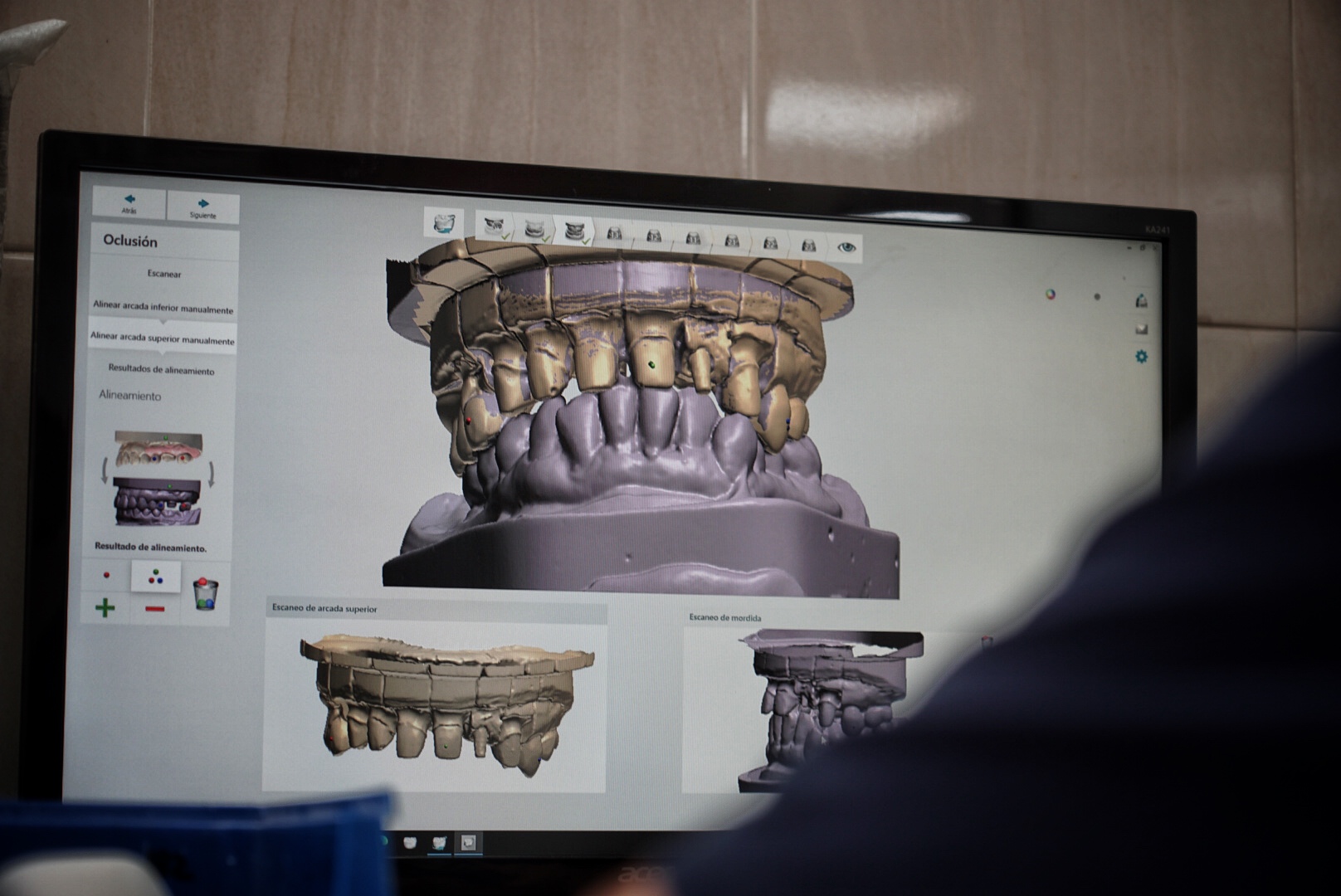Open Alinear arcada inferior manualmente step
This screenshot has width=1341, height=896.
pos(163,308)
